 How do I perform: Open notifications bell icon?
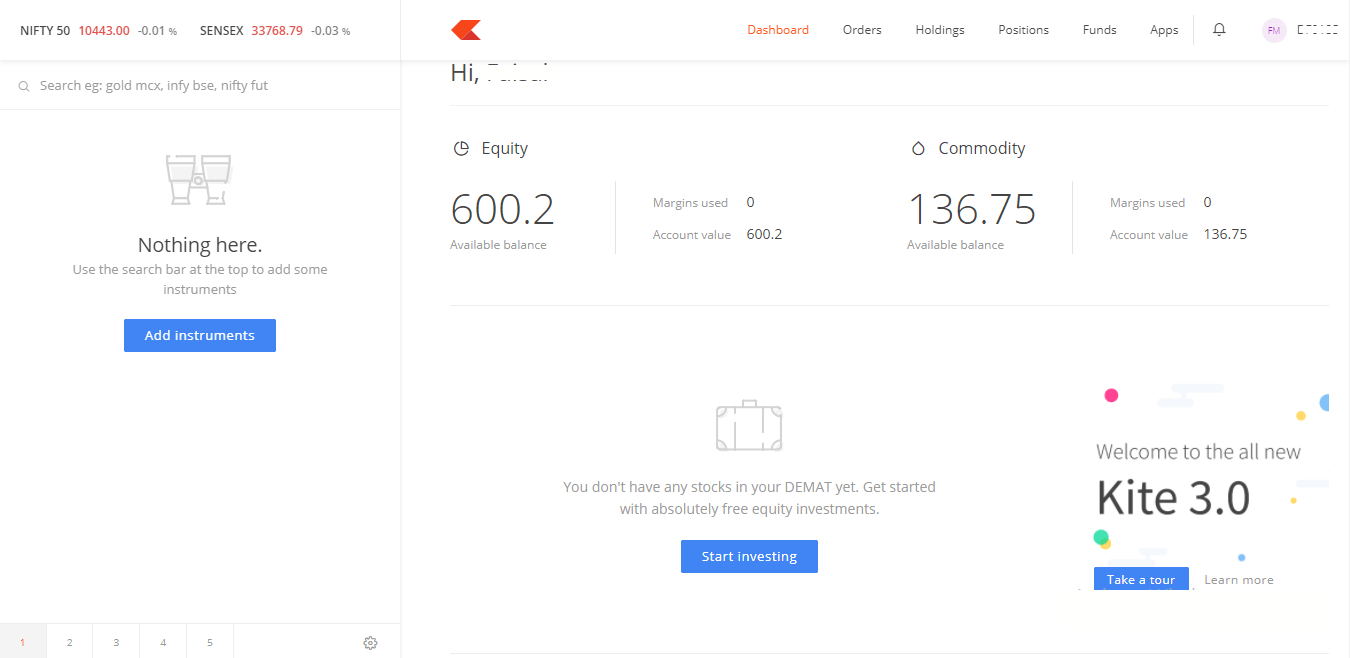(1219, 30)
